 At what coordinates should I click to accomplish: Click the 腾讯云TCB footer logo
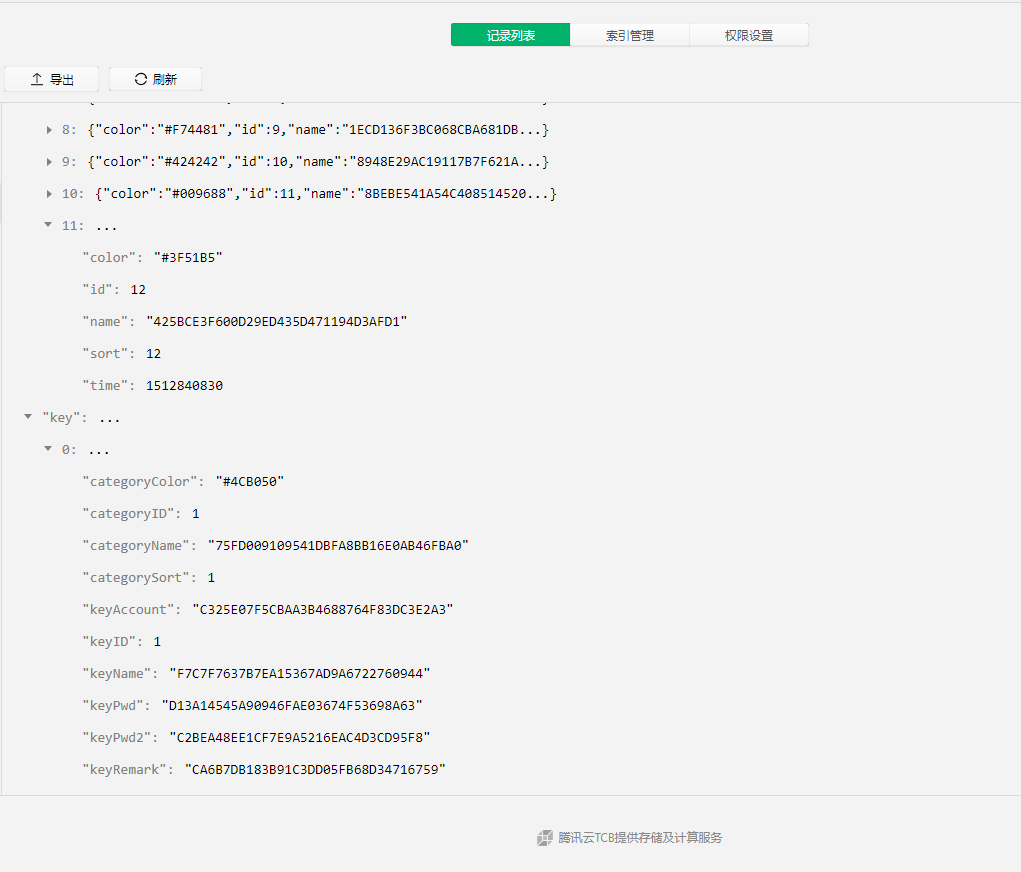pos(544,838)
